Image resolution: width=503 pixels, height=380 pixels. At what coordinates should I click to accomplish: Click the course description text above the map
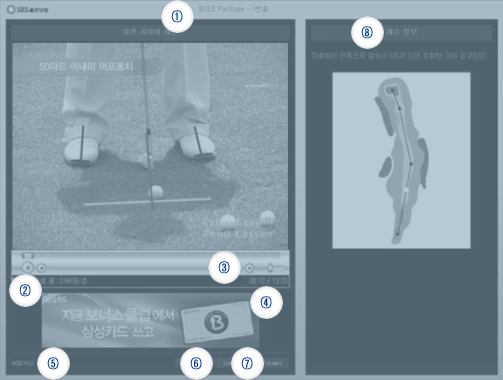(x=399, y=56)
